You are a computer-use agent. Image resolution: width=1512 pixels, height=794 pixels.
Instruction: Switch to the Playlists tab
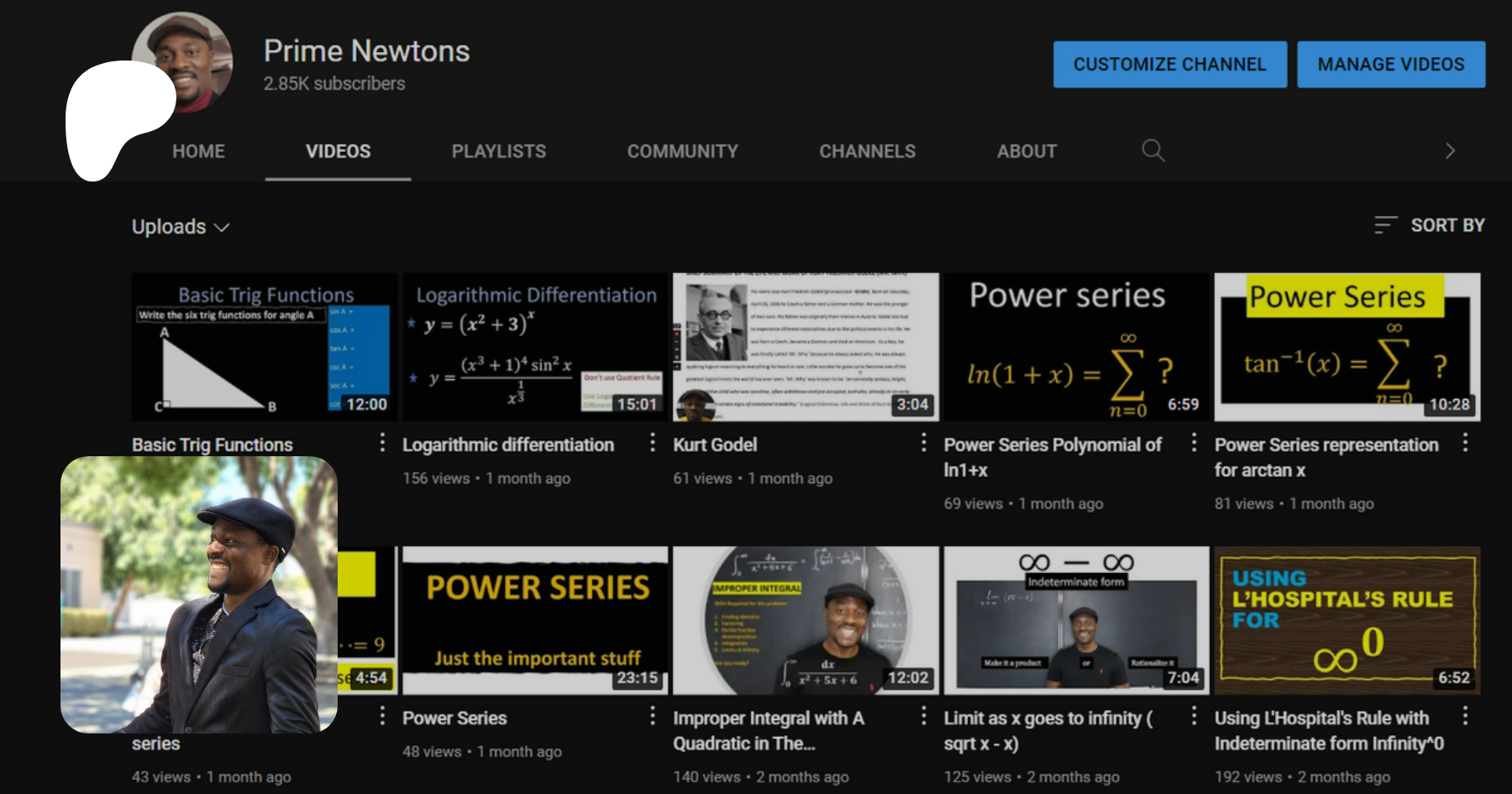tap(498, 151)
